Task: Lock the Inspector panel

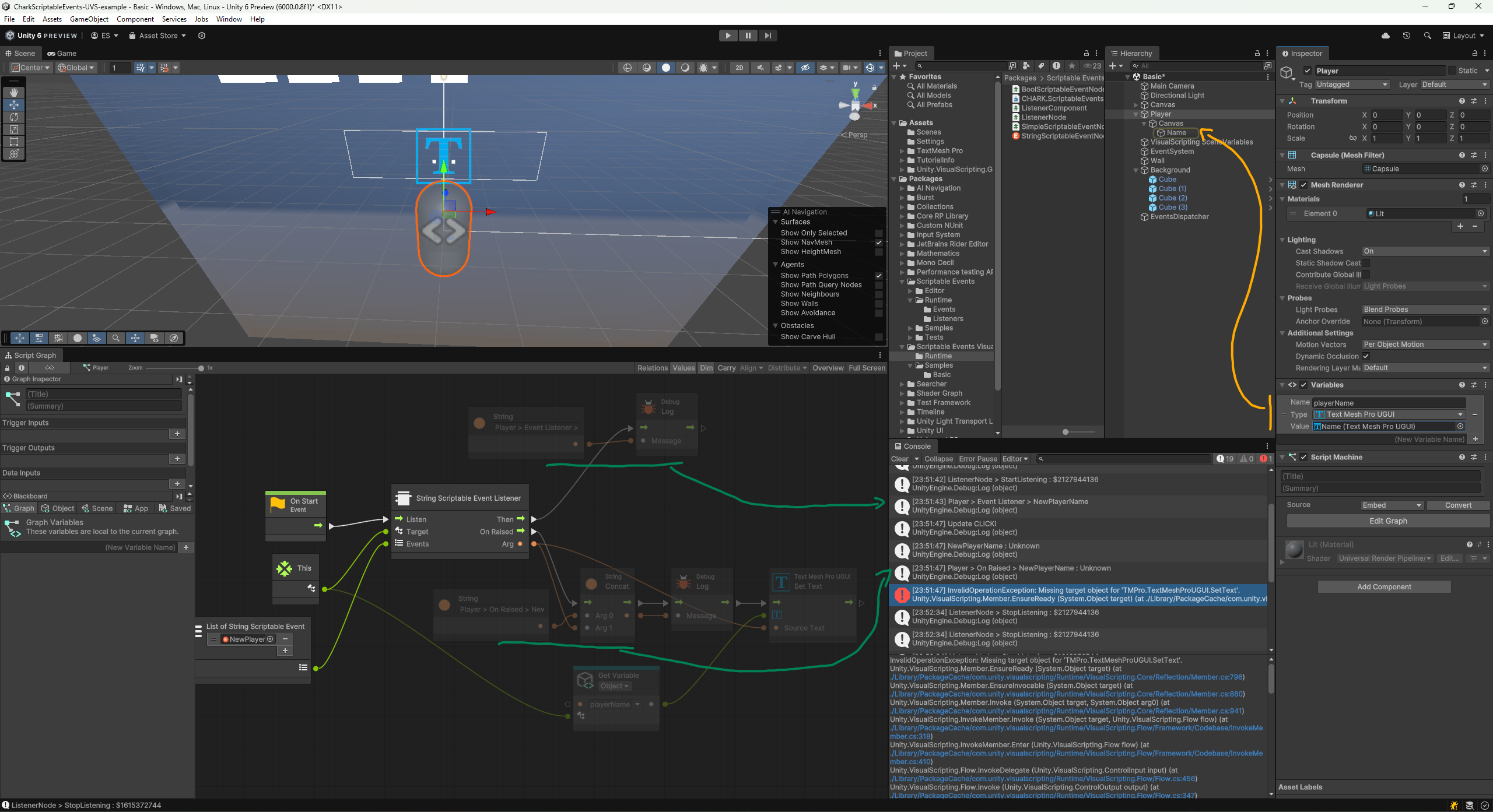Action: pos(1475,53)
